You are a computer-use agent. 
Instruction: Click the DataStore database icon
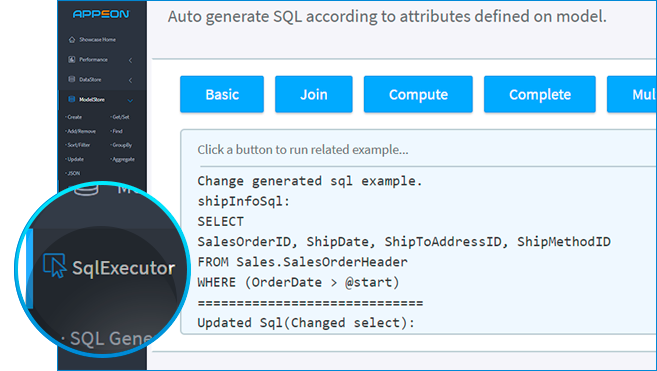(x=72, y=79)
